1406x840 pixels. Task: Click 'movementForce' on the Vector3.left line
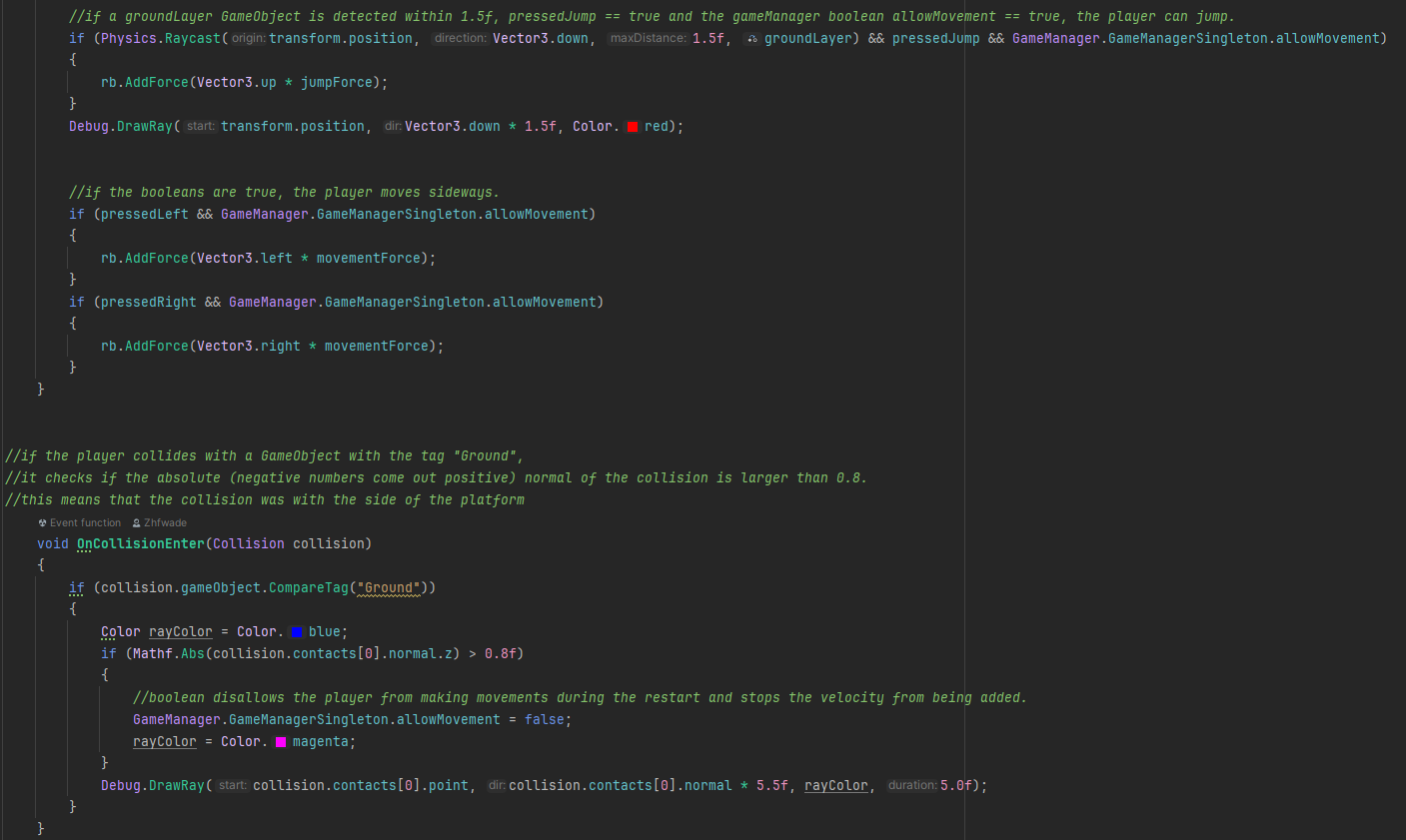click(x=369, y=258)
